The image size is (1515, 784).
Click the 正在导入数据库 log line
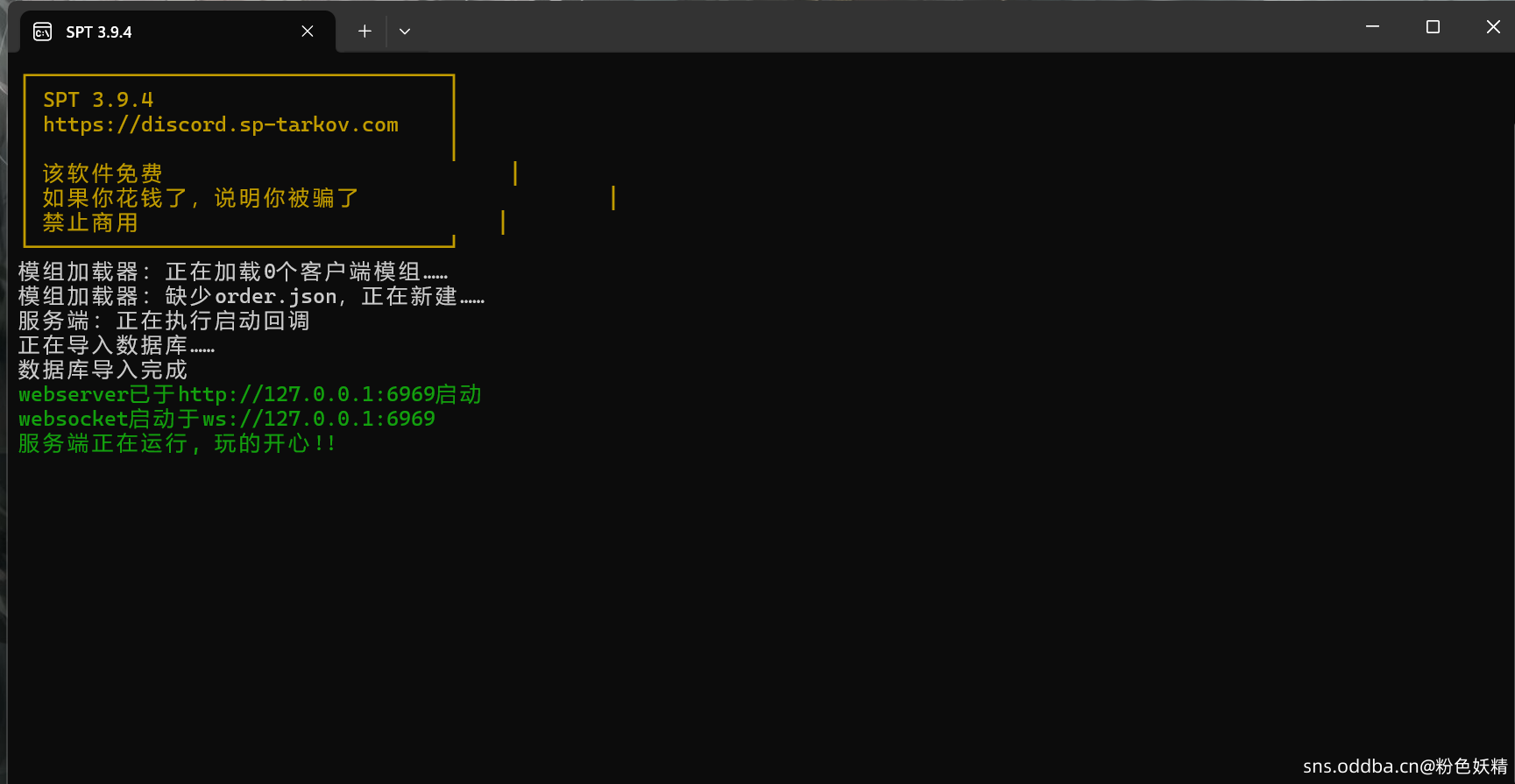pos(116,346)
